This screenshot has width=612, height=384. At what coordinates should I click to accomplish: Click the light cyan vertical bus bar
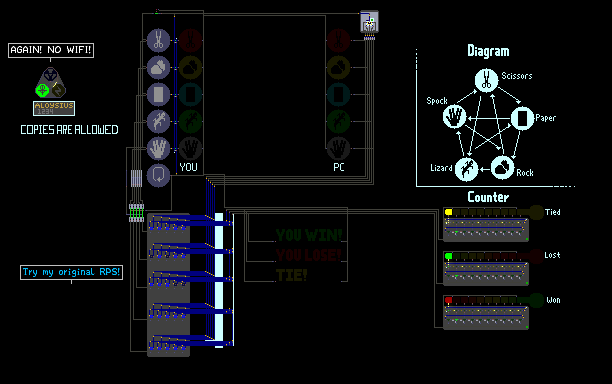[x=219, y=280]
